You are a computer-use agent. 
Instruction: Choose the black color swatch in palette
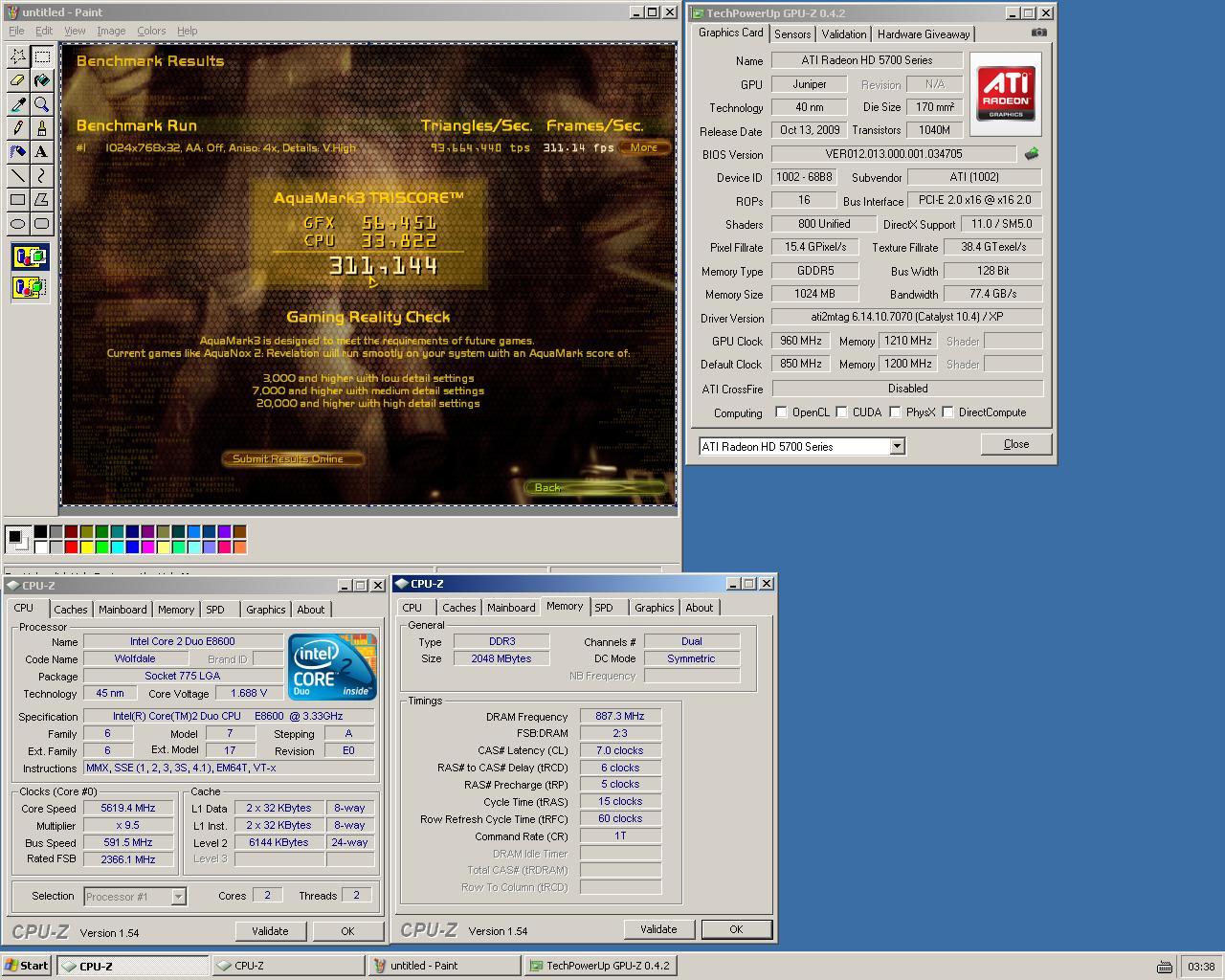coord(40,532)
